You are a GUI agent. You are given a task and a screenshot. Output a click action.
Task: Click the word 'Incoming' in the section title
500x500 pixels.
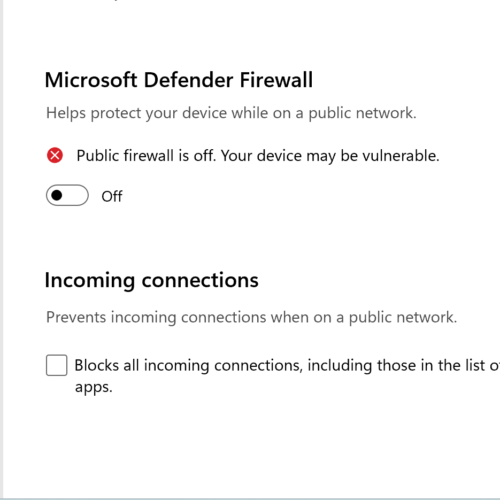pyautogui.click(x=90, y=281)
